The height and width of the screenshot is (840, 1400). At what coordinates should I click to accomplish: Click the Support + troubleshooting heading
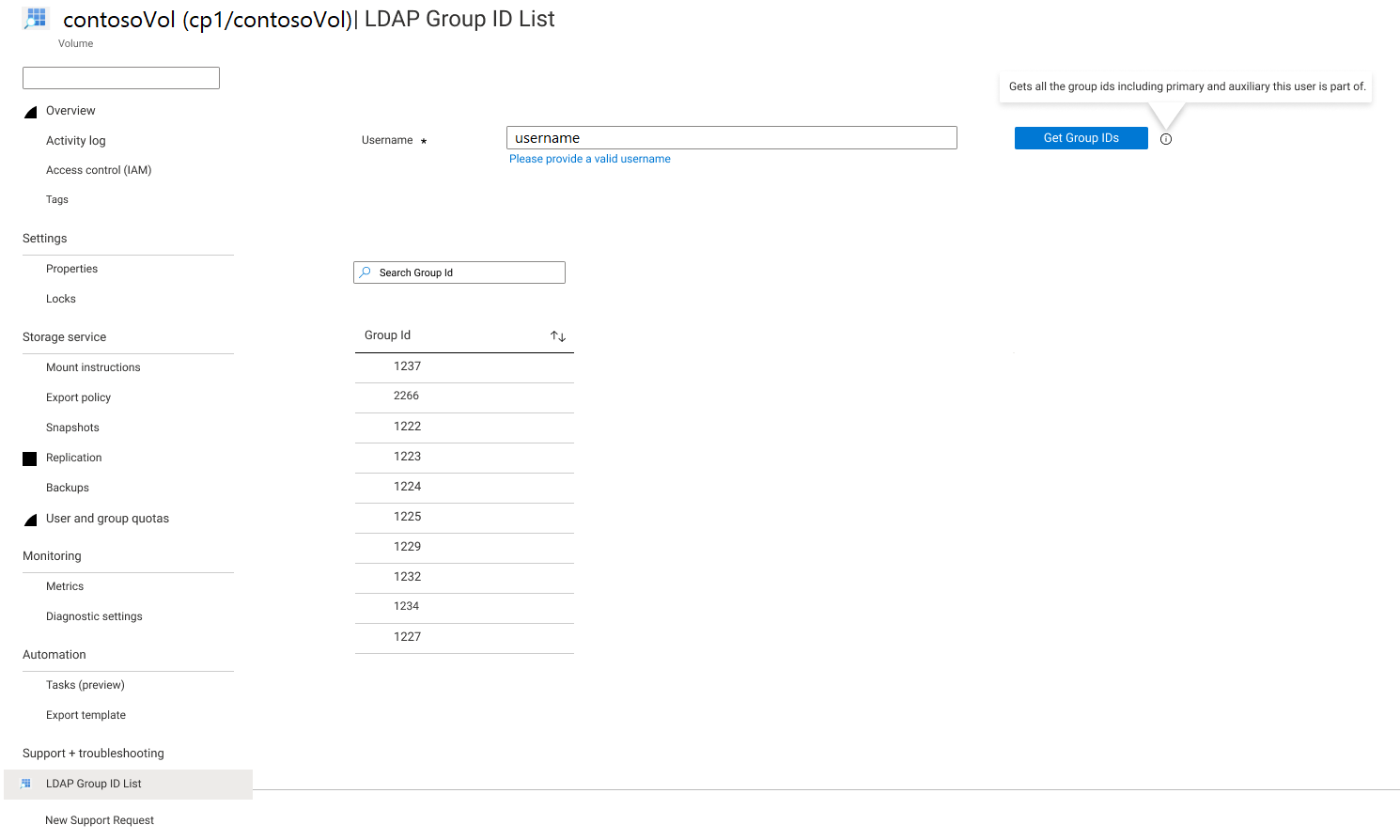[x=93, y=754]
